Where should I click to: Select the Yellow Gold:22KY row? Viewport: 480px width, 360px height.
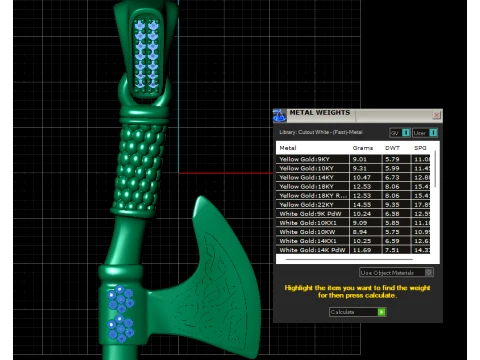pyautogui.click(x=353, y=205)
